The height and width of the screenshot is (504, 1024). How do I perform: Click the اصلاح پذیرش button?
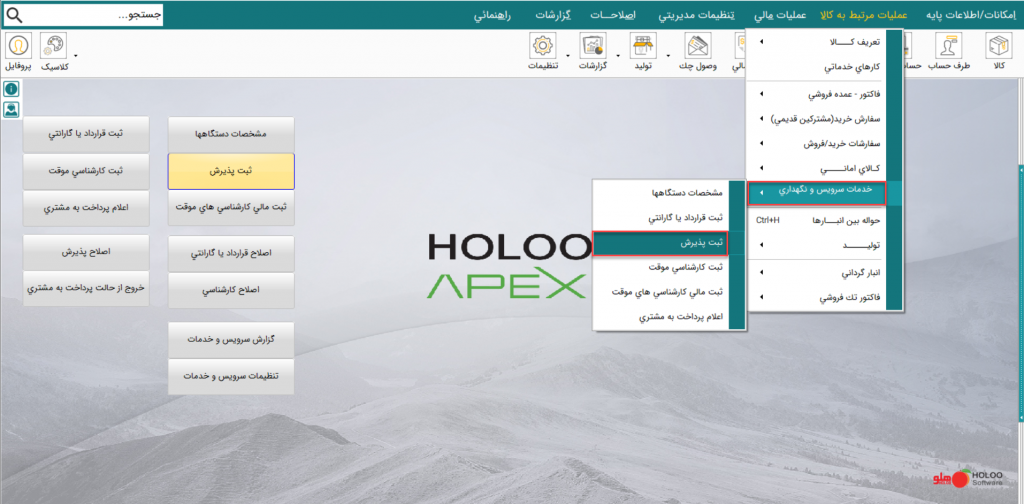pyautogui.click(x=86, y=252)
